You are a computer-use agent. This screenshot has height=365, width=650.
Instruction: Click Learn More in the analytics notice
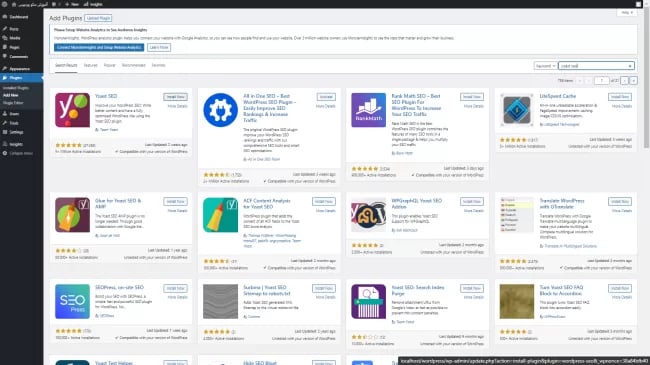(159, 47)
